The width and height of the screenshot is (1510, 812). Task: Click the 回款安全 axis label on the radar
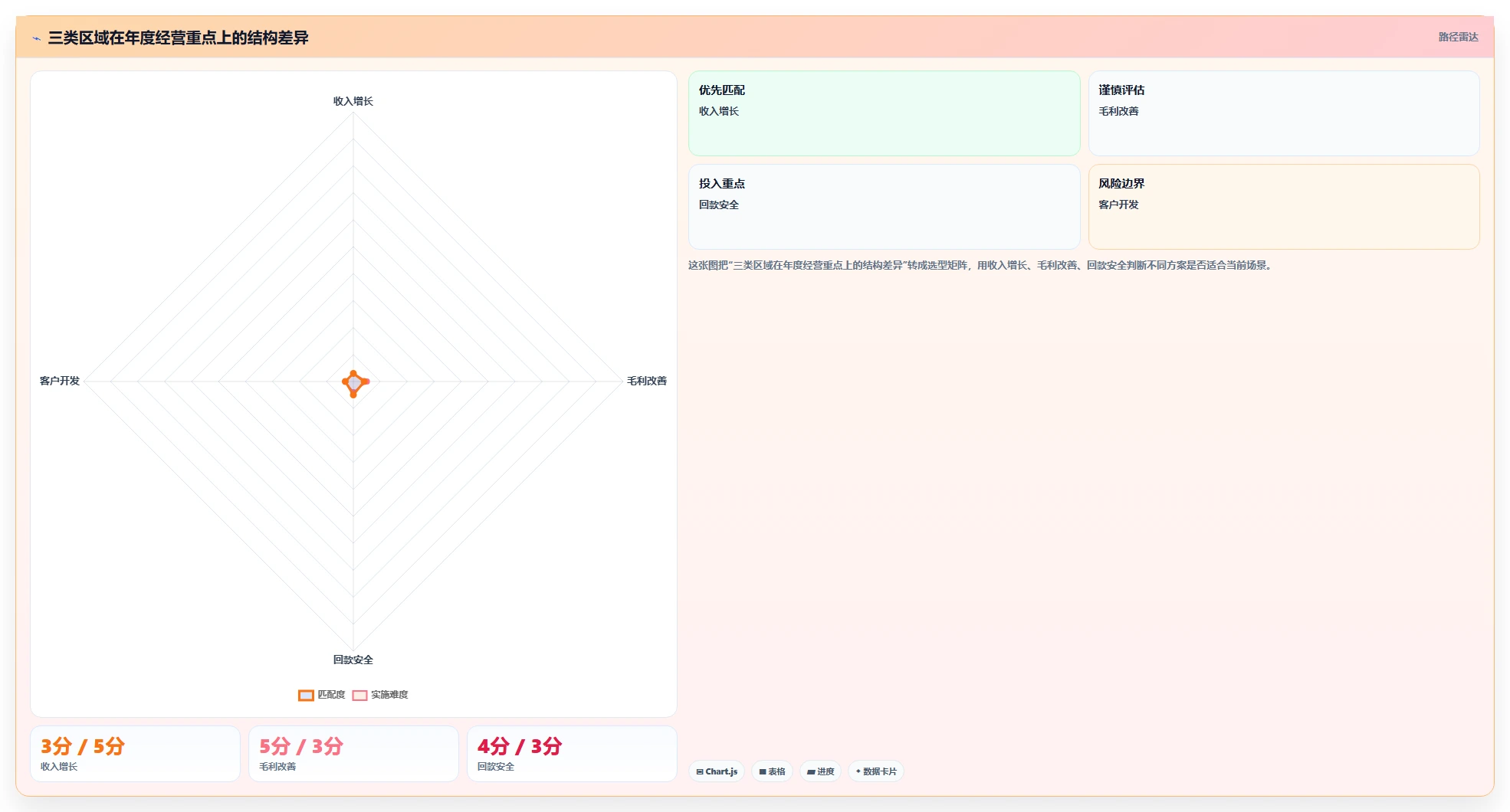pyautogui.click(x=353, y=660)
